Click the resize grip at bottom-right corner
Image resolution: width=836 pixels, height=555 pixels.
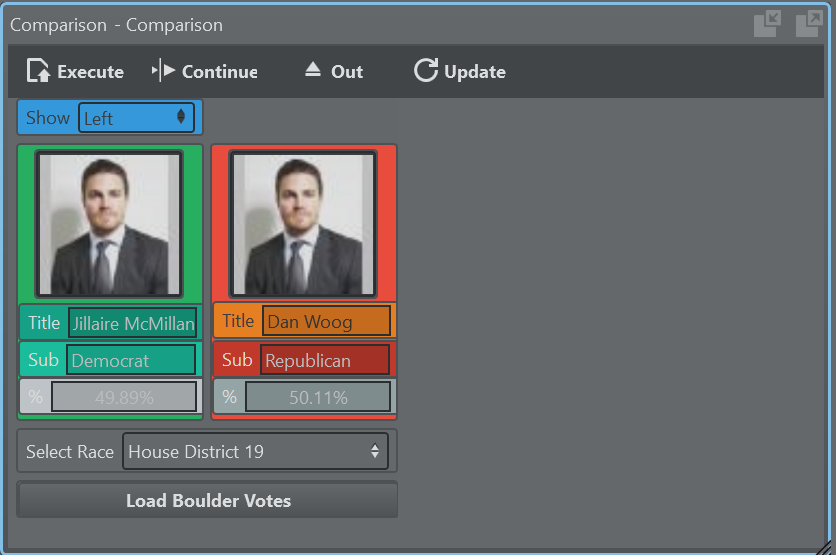[822, 545]
